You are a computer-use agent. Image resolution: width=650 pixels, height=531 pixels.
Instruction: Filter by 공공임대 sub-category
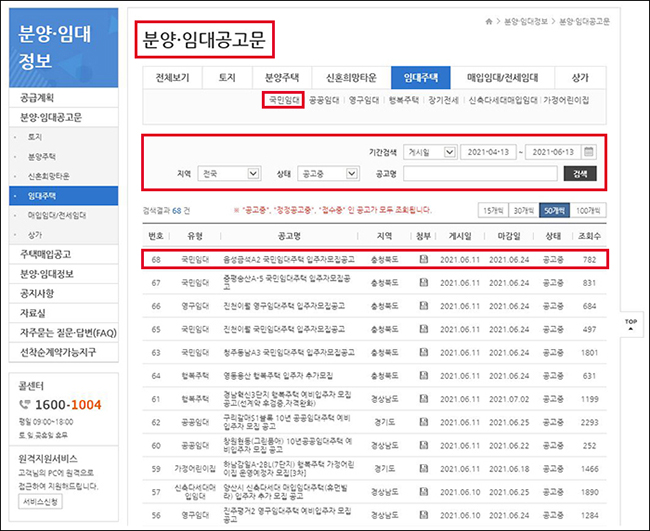click(324, 100)
